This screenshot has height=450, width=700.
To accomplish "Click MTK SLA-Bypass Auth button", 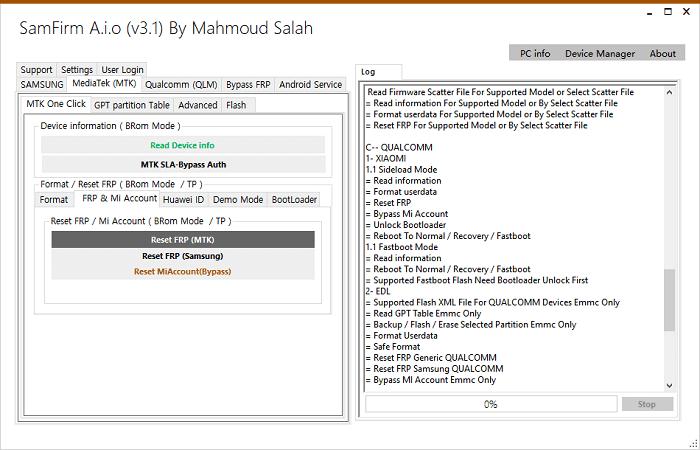I will pyautogui.click(x=183, y=164).
